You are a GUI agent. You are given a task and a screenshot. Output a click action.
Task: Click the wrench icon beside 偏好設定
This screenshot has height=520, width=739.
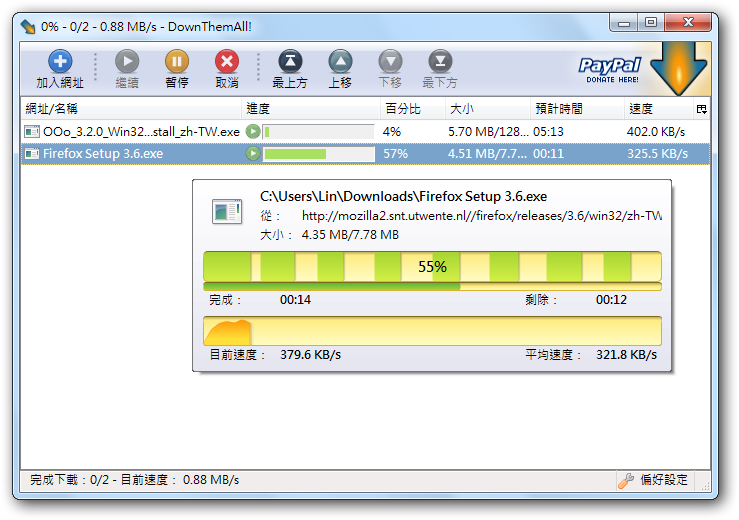point(626,480)
